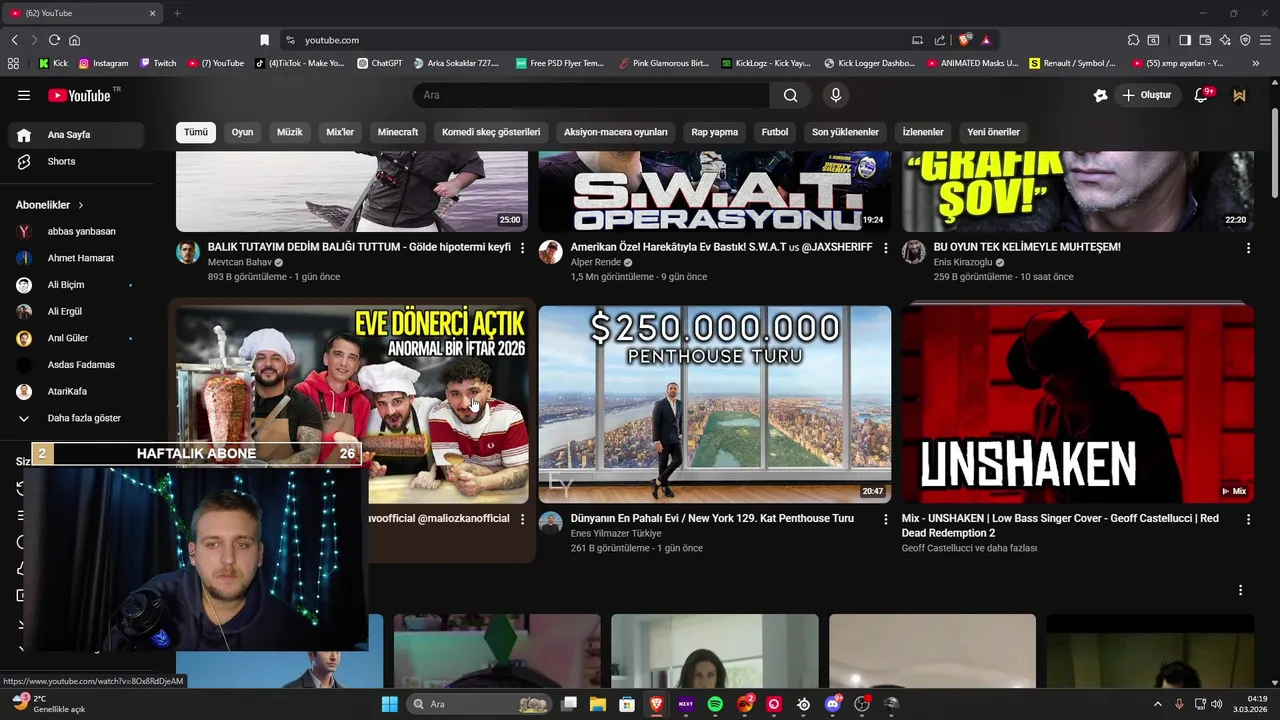This screenshot has height=720, width=1280.
Task: Open the browser main menu
Action: click(x=1265, y=40)
